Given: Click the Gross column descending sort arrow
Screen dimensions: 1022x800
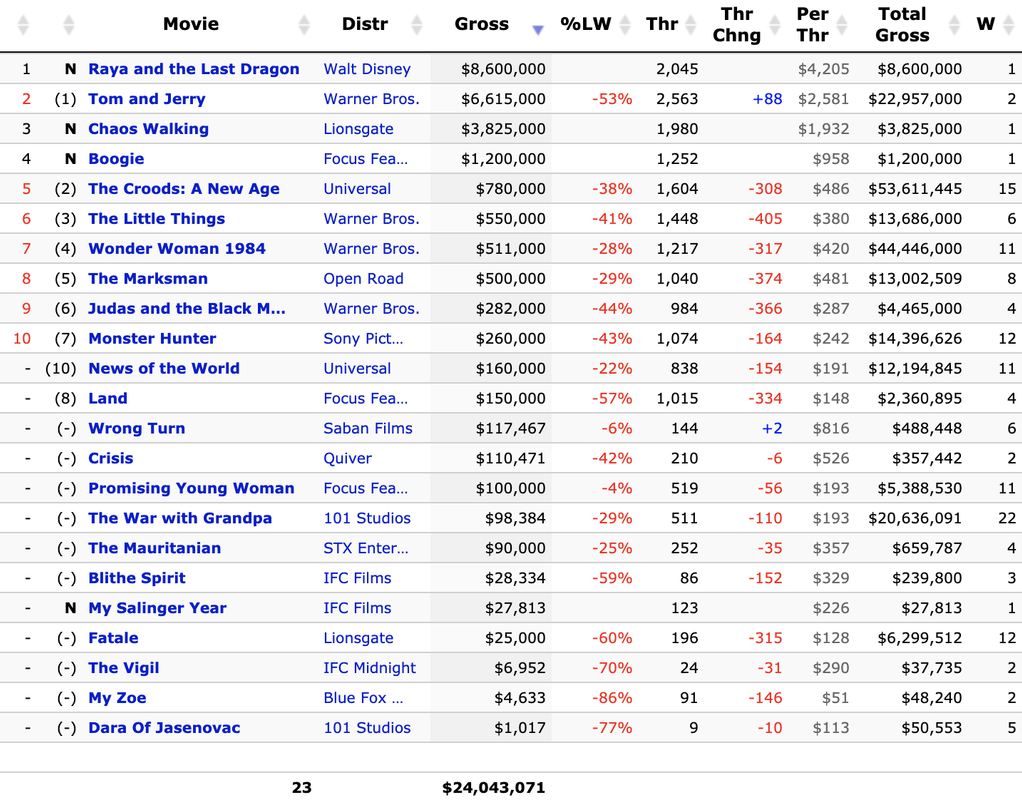Looking at the screenshot, I should 538,29.
